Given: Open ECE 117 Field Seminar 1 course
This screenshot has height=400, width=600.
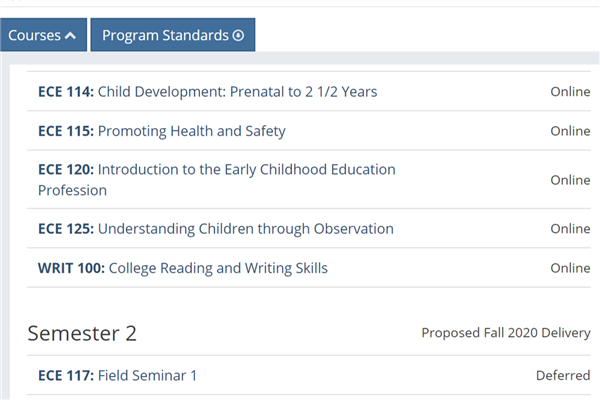Looking at the screenshot, I should click(x=117, y=376).
